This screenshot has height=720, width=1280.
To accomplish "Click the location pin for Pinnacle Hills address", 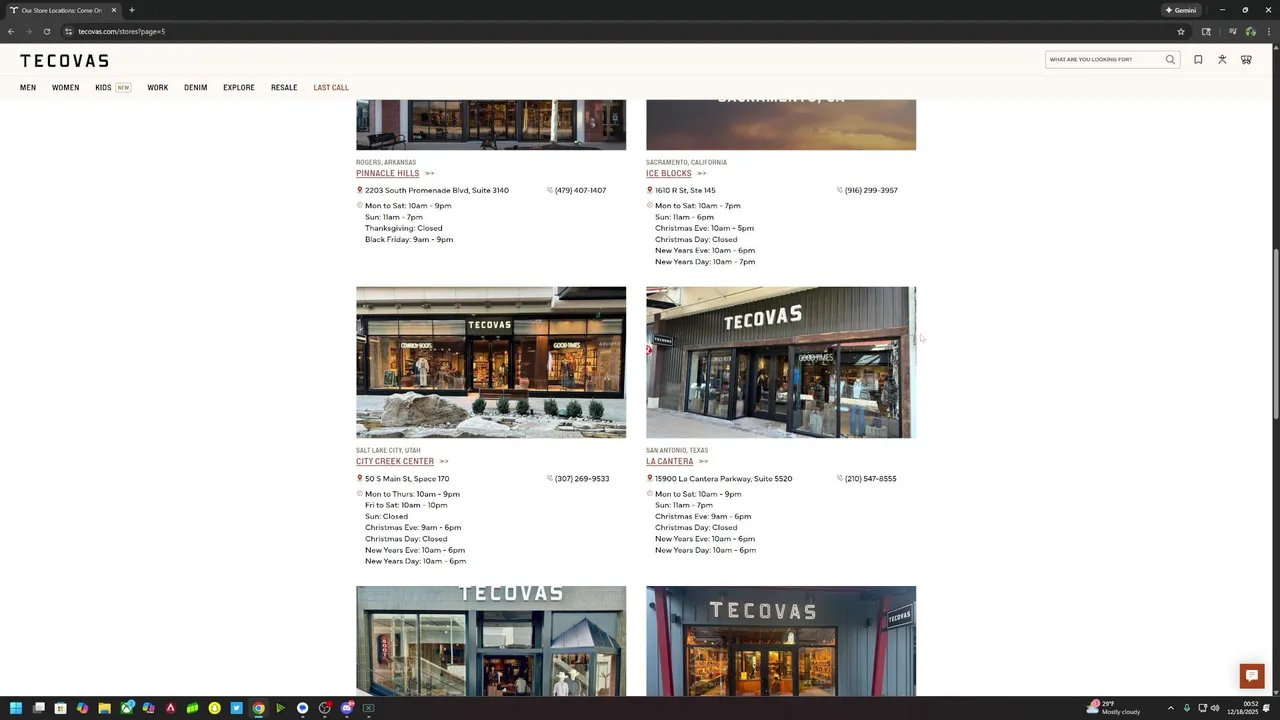I will click(x=359, y=190).
